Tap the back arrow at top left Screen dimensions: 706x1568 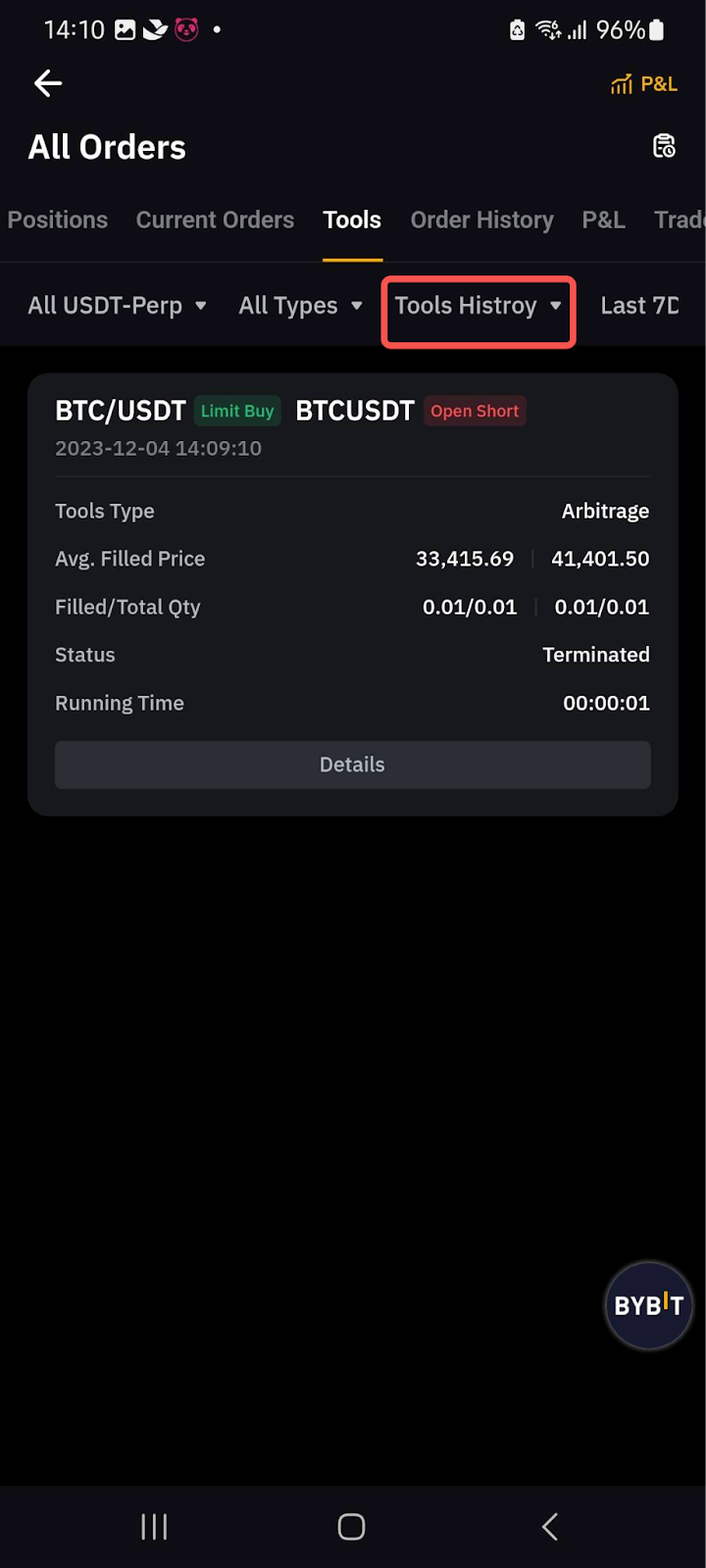click(x=48, y=84)
